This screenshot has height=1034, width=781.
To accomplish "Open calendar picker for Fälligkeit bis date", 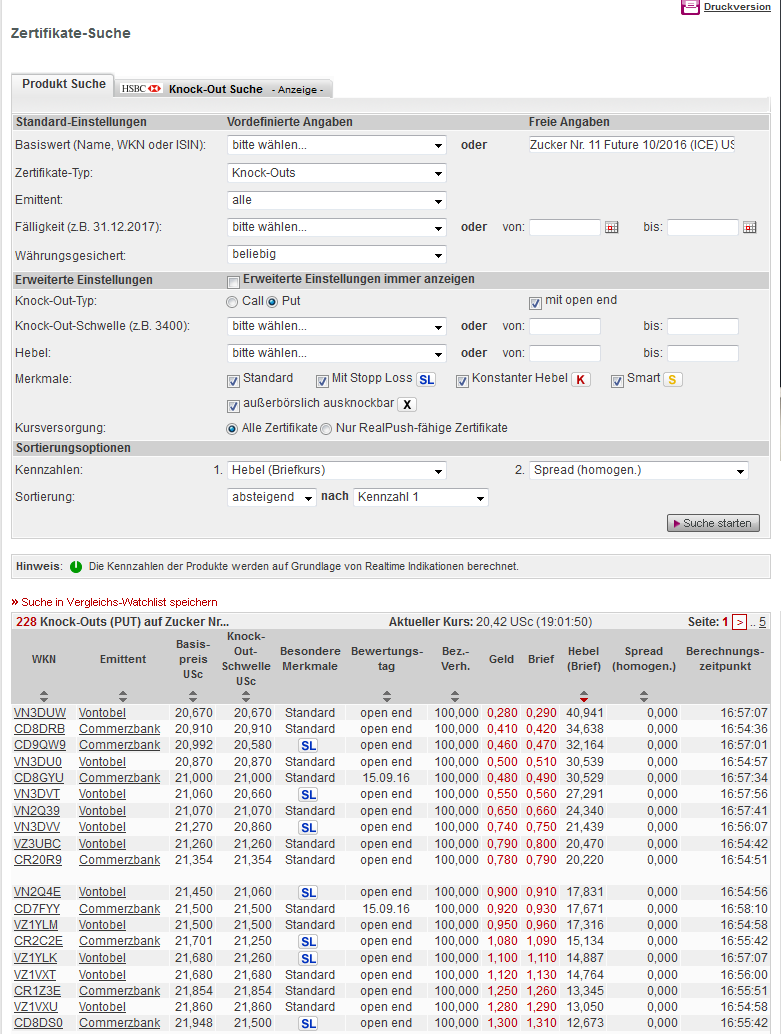I will pos(750,228).
